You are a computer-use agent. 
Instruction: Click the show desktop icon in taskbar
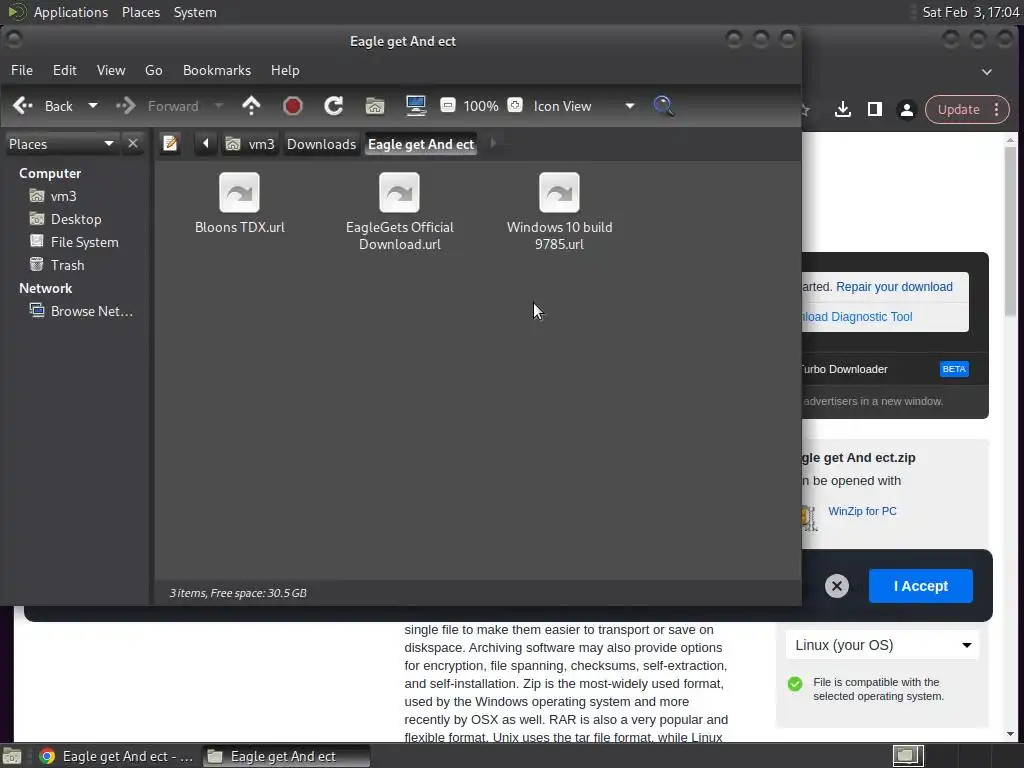(x=12, y=756)
